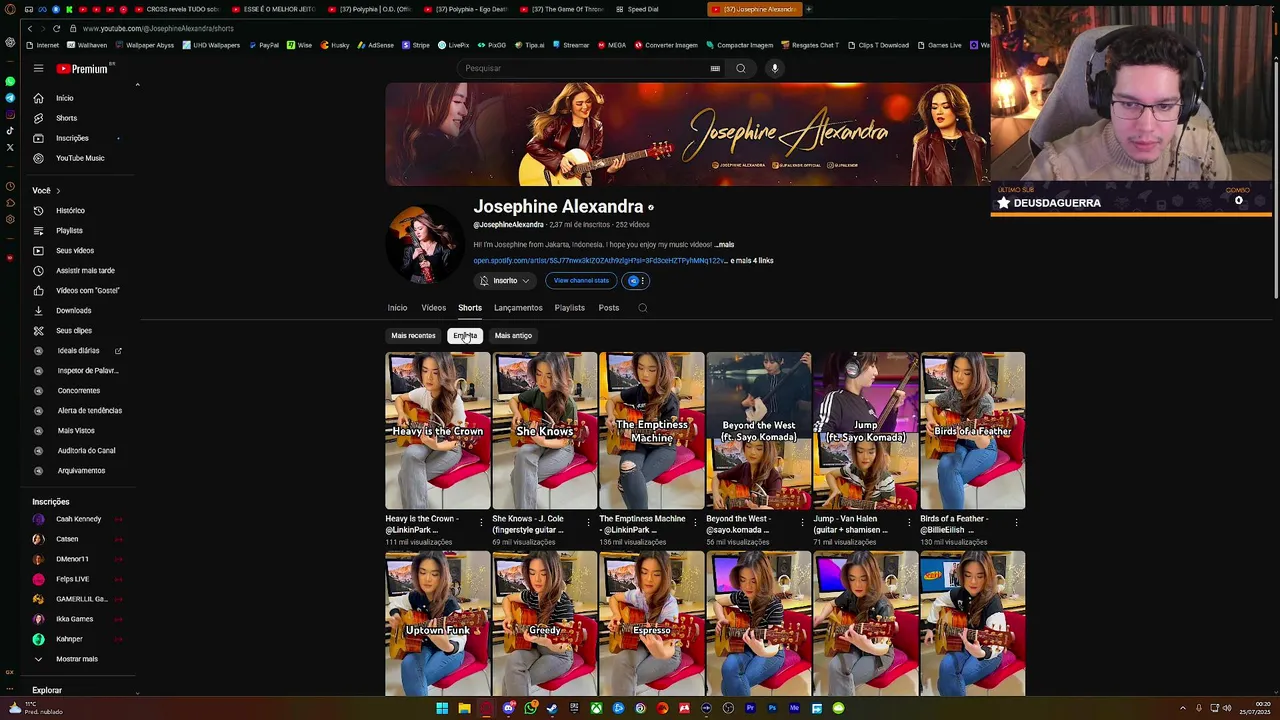Start voice search with microphone icon
This screenshot has height=720, width=1280.
pos(774,68)
